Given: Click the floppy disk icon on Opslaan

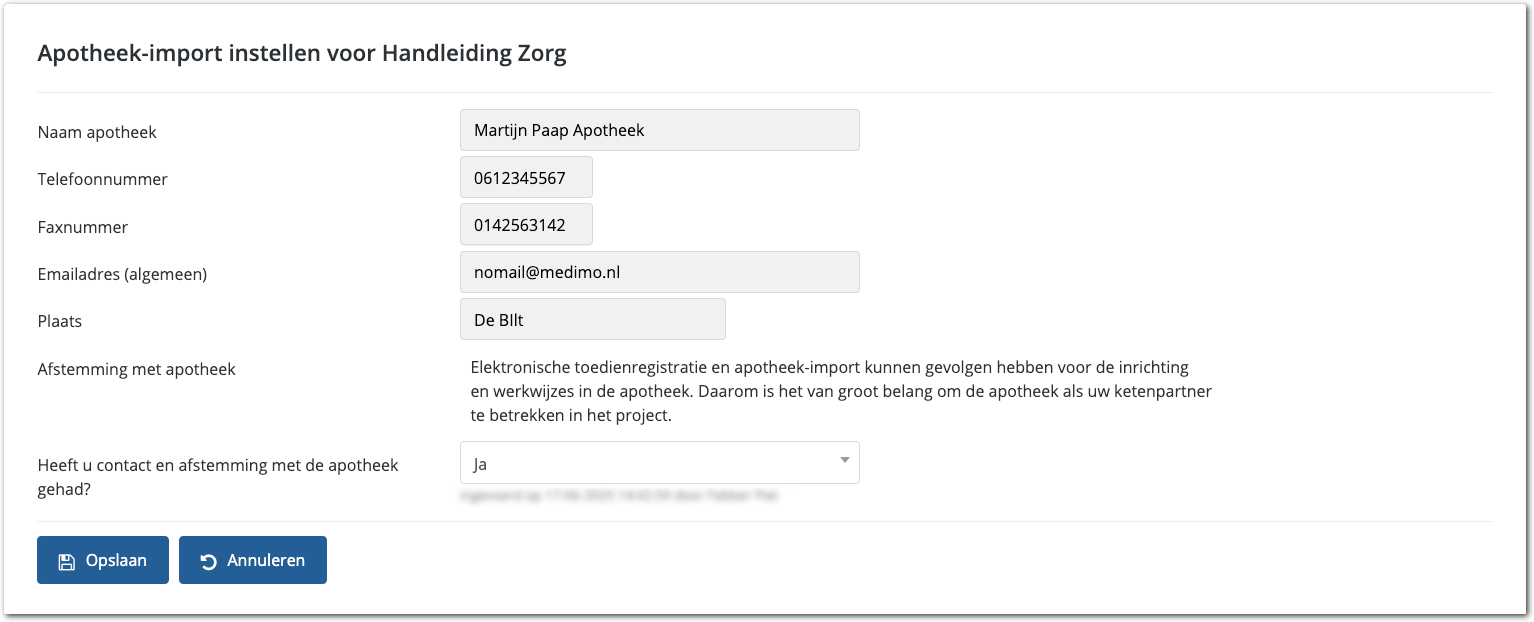Looking at the screenshot, I should (66, 561).
